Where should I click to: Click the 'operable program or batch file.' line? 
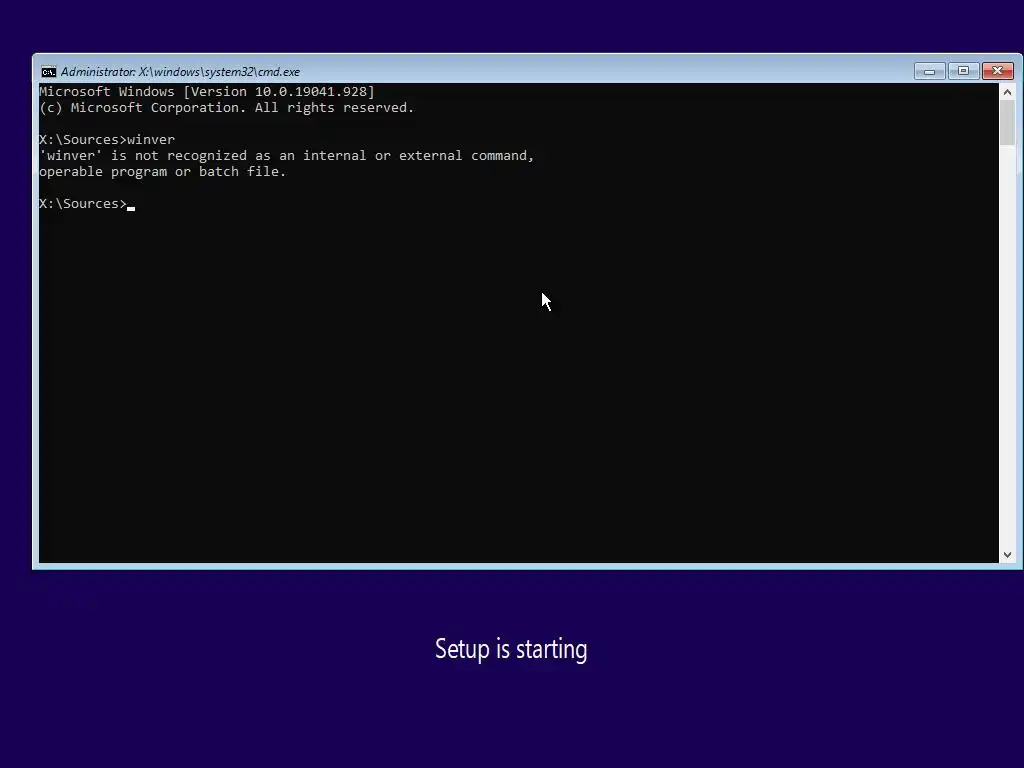pyautogui.click(x=163, y=172)
